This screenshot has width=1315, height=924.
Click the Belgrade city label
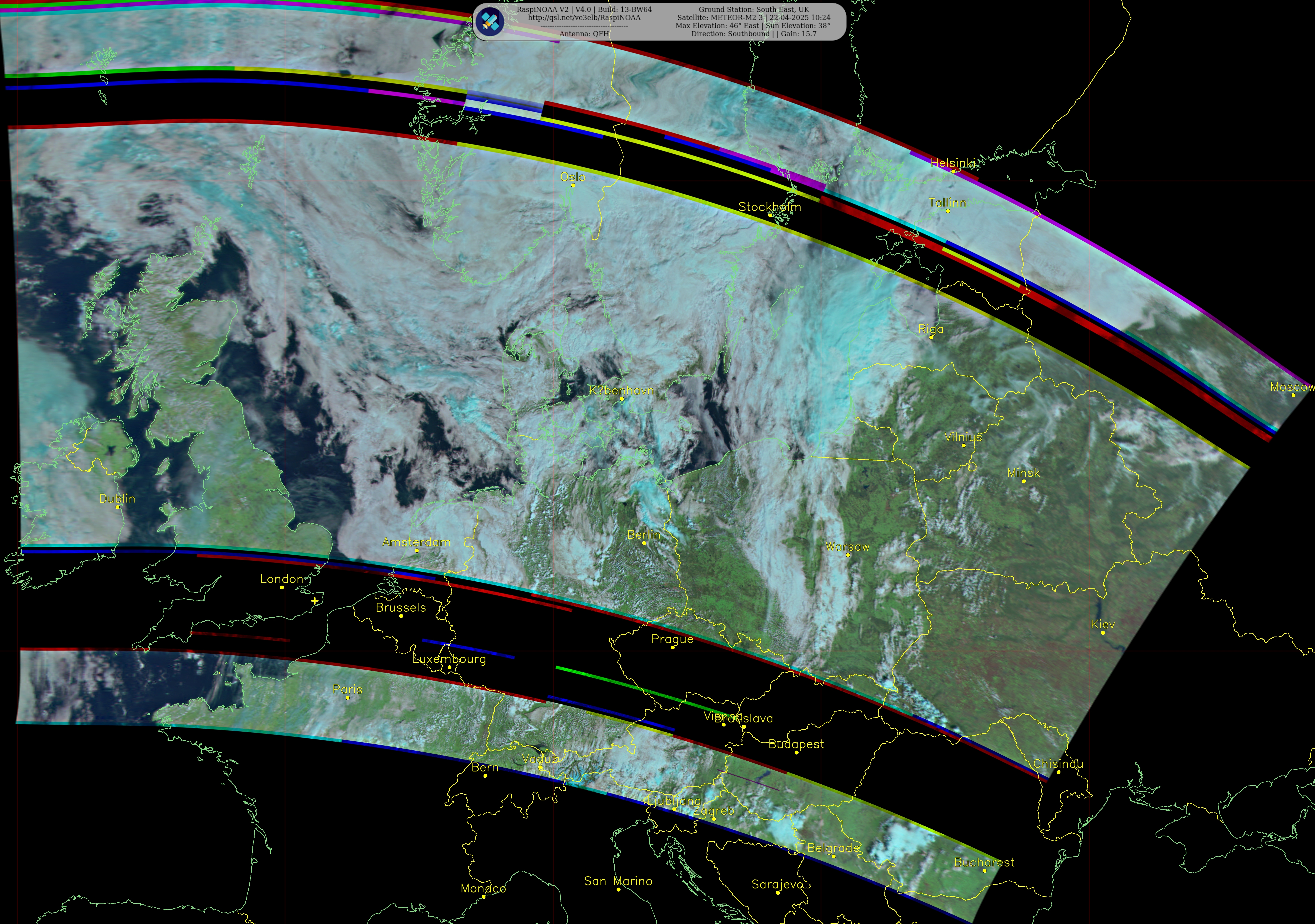[833, 848]
